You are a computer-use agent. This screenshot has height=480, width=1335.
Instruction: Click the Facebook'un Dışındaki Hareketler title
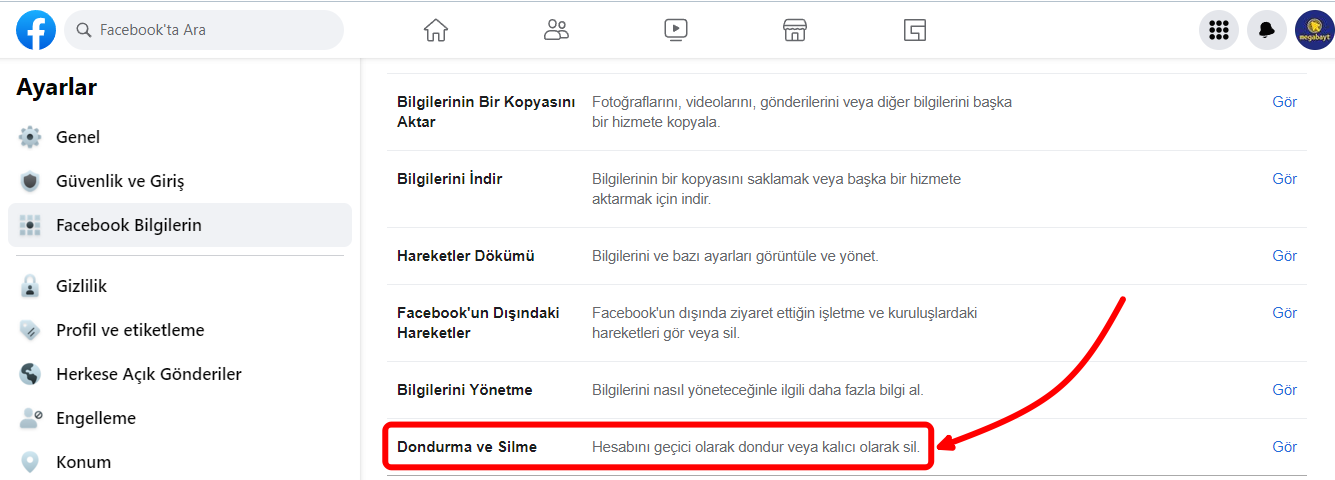click(478, 323)
